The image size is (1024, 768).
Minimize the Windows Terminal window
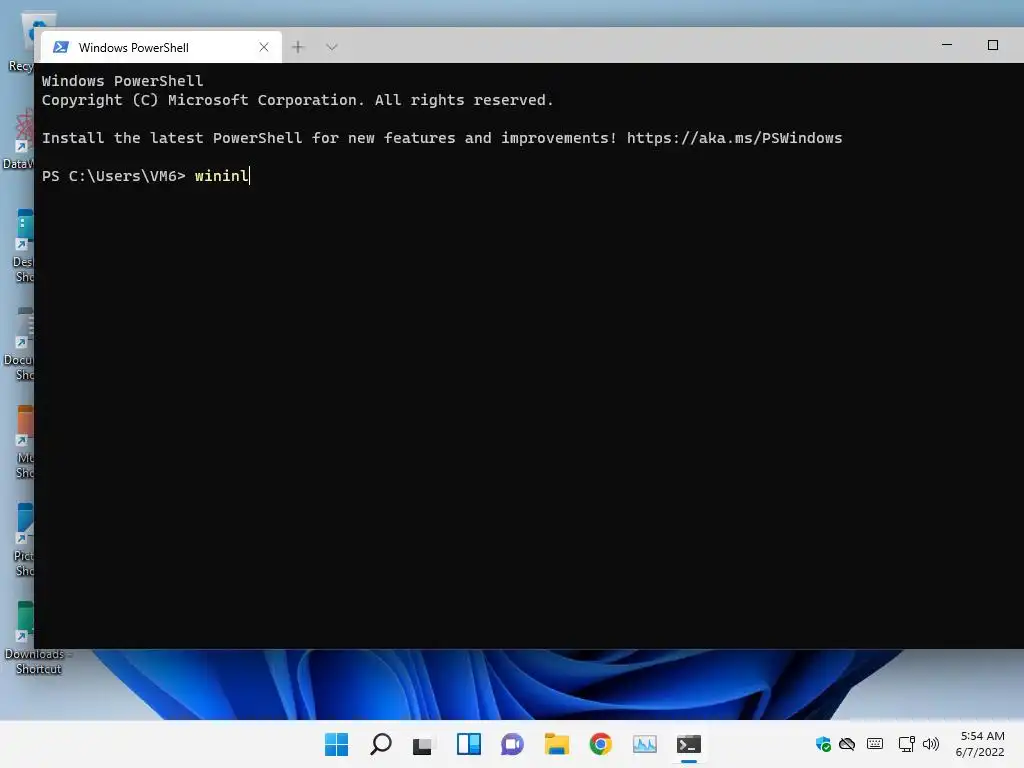947,45
